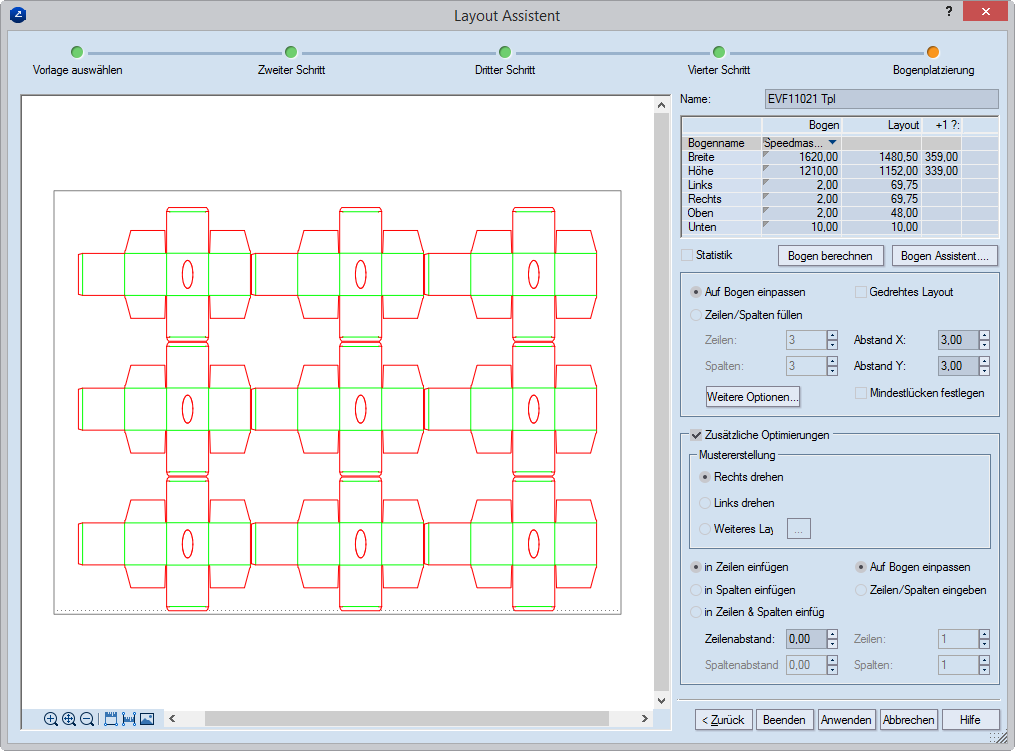Choose in Zeilen & Spalten einfügen

(x=696, y=612)
